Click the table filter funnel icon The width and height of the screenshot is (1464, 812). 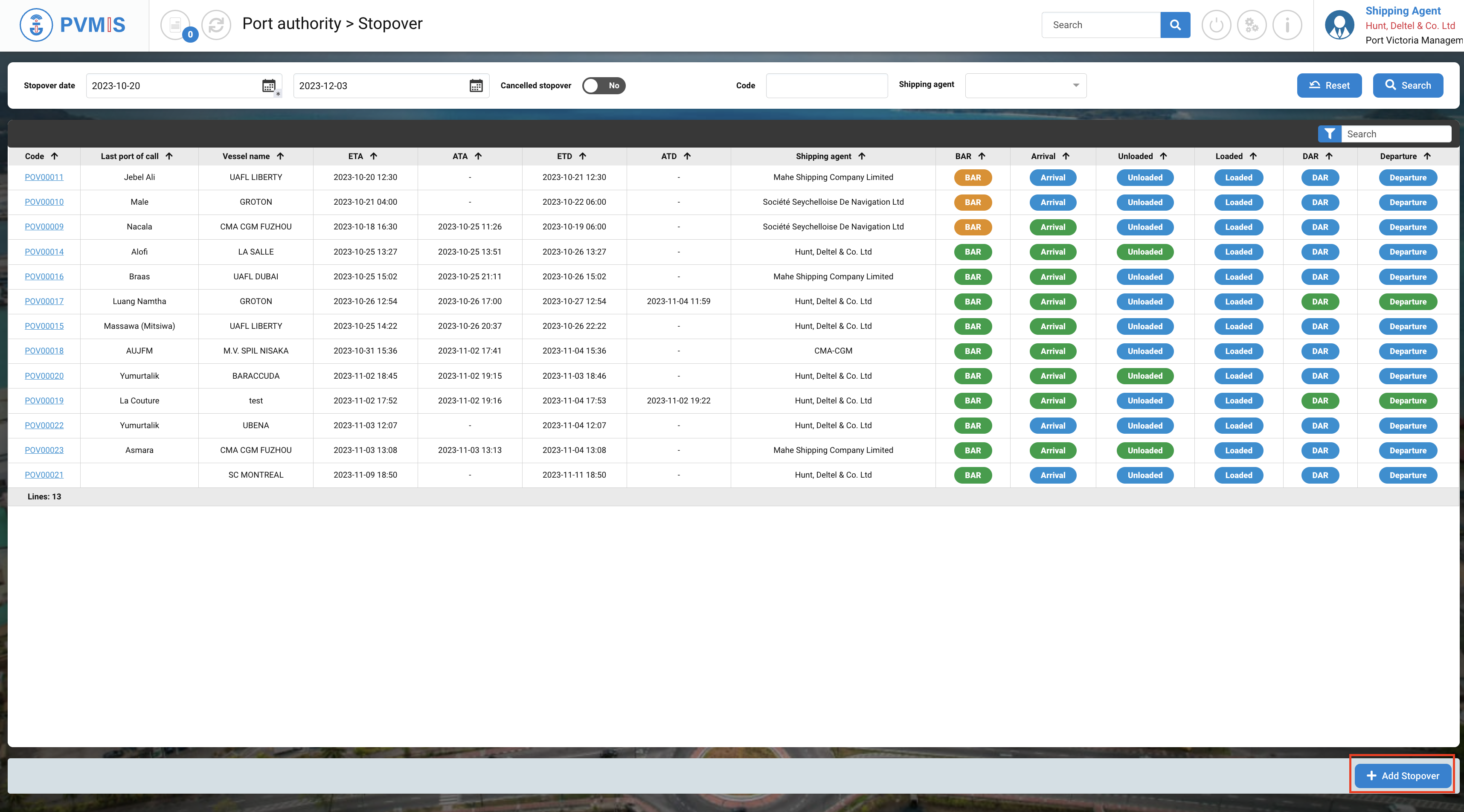point(1329,134)
